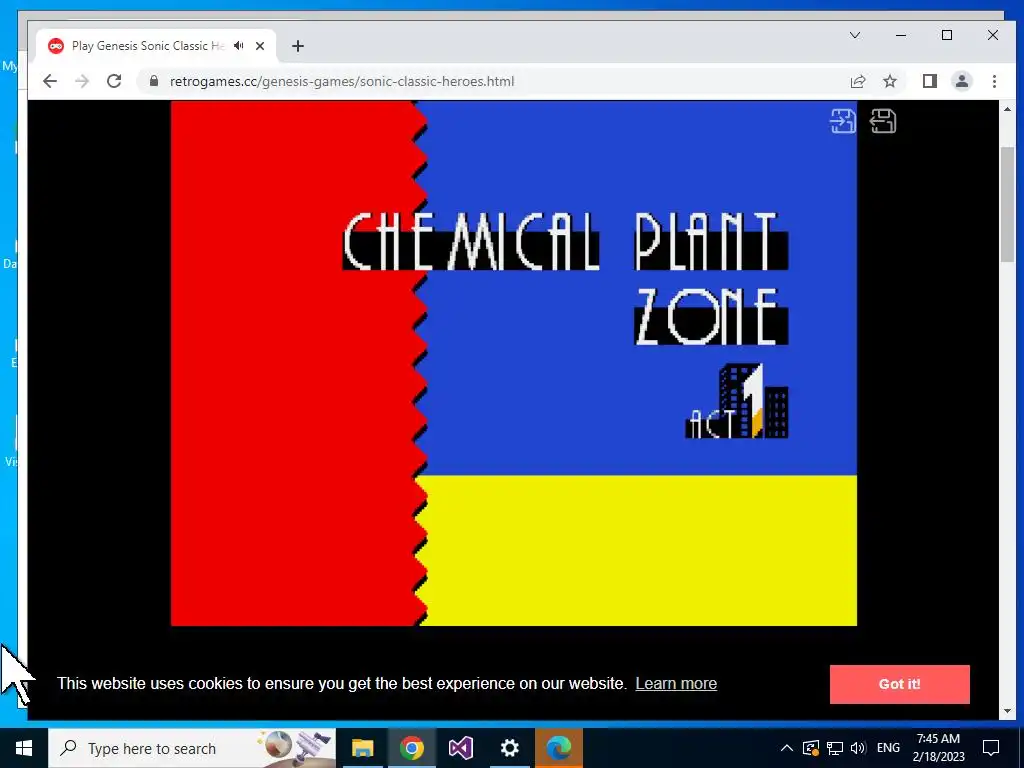Open tab search chevron in title bar
The image size is (1024, 768).
(855, 35)
